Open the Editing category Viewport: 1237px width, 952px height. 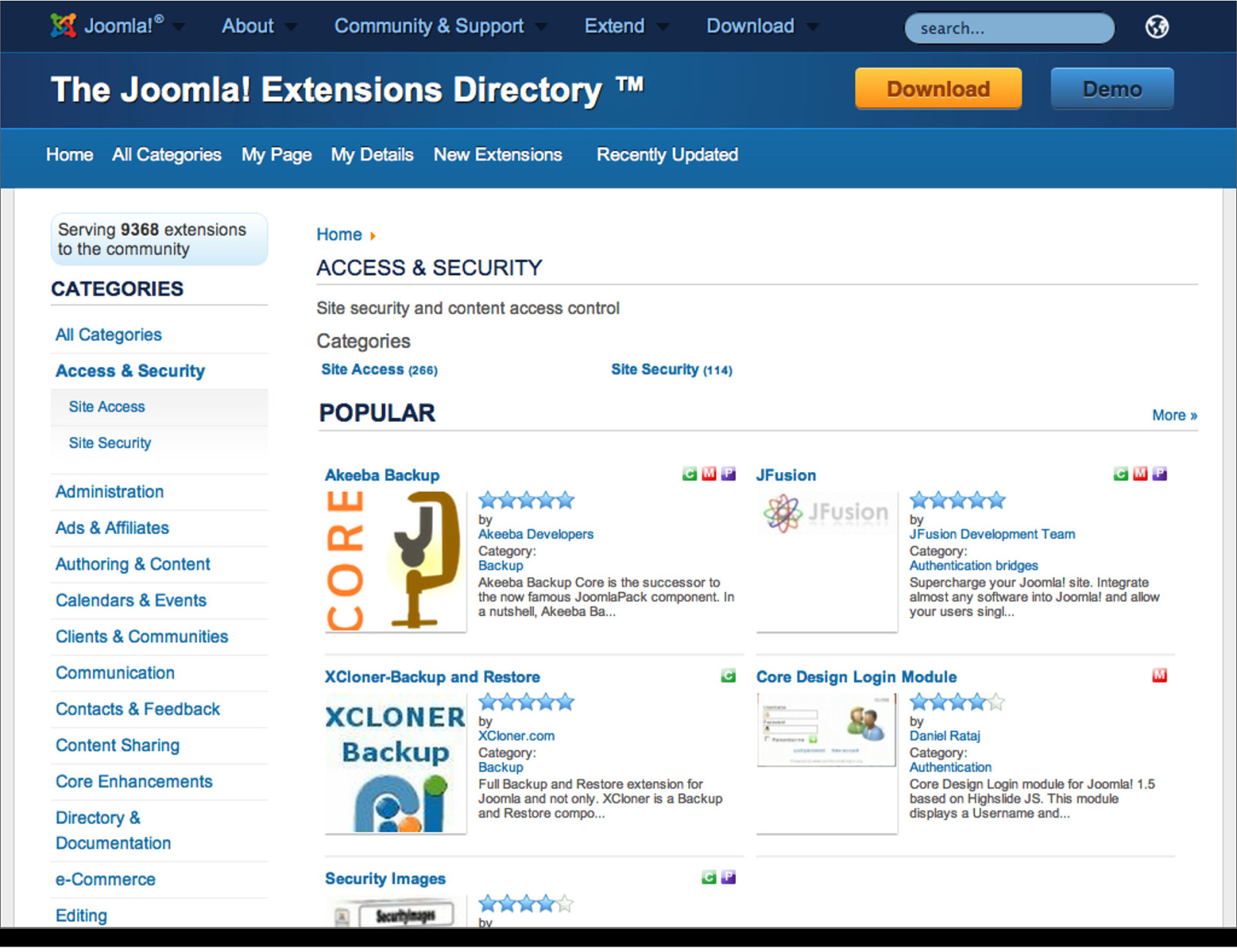tap(81, 916)
